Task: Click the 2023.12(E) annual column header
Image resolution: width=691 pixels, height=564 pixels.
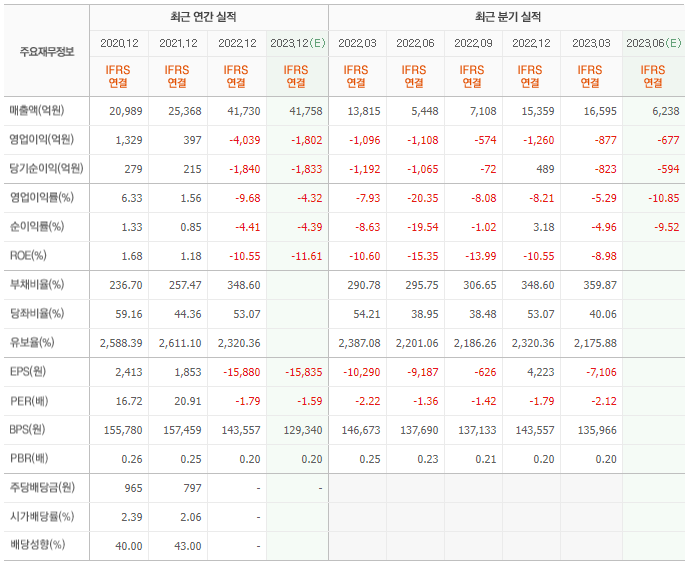Action: click(297, 43)
